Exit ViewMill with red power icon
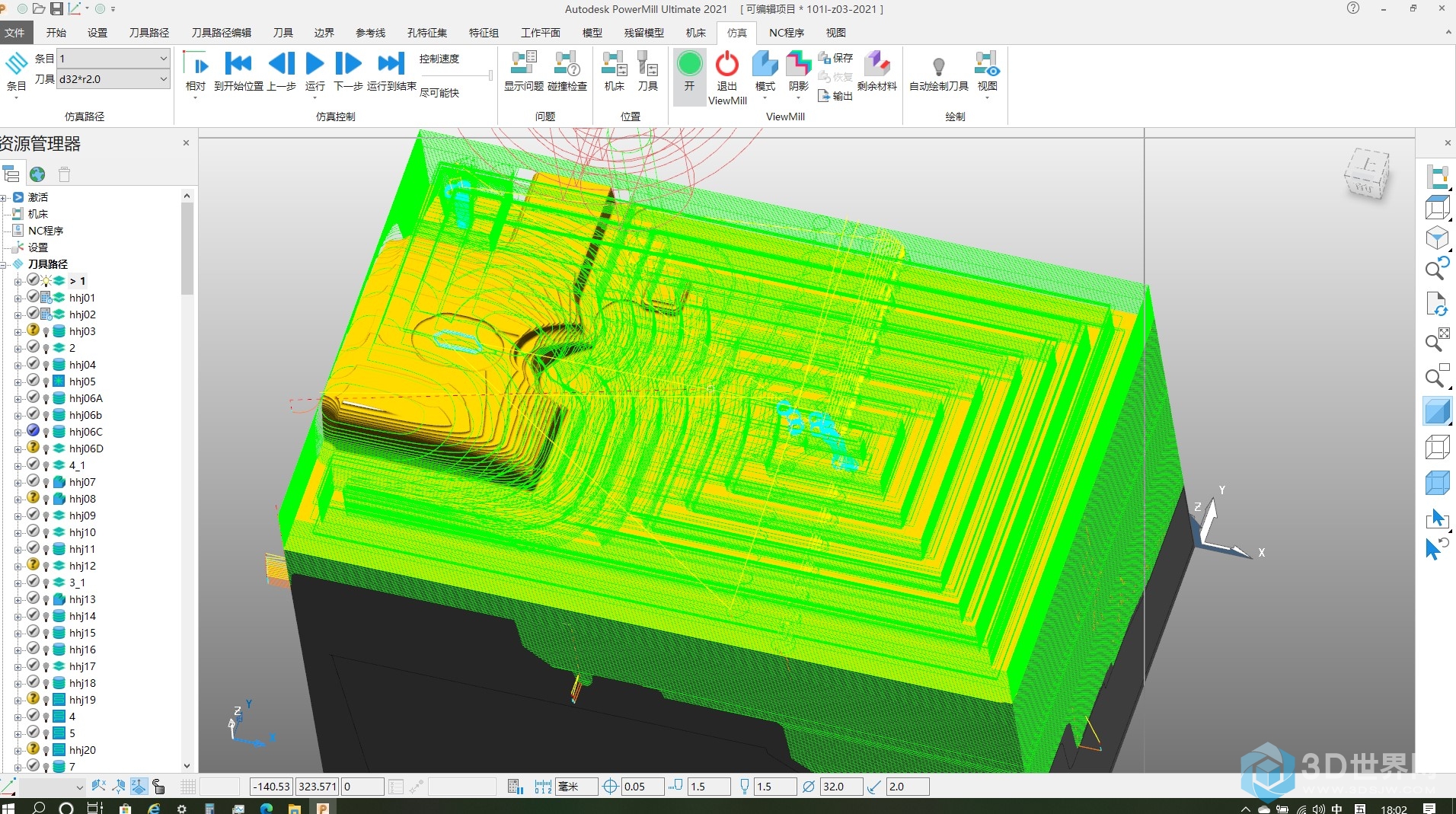 pyautogui.click(x=727, y=78)
